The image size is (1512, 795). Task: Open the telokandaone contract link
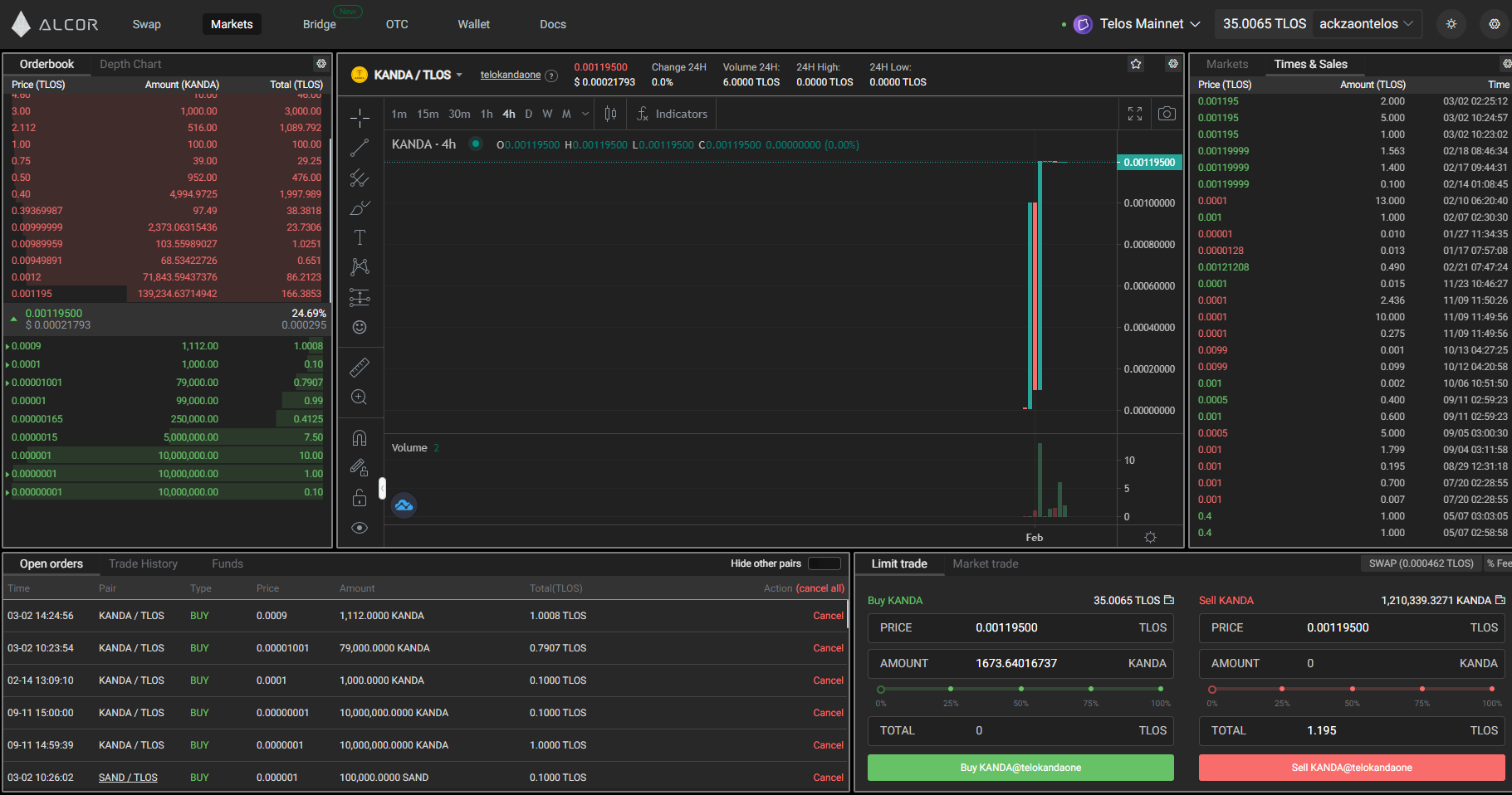[511, 75]
